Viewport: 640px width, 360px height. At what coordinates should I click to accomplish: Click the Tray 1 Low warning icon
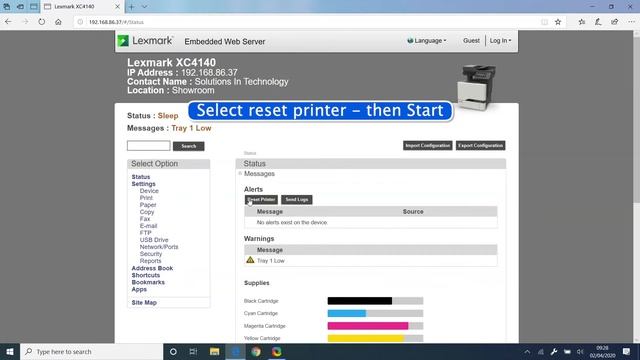pyautogui.click(x=250, y=260)
